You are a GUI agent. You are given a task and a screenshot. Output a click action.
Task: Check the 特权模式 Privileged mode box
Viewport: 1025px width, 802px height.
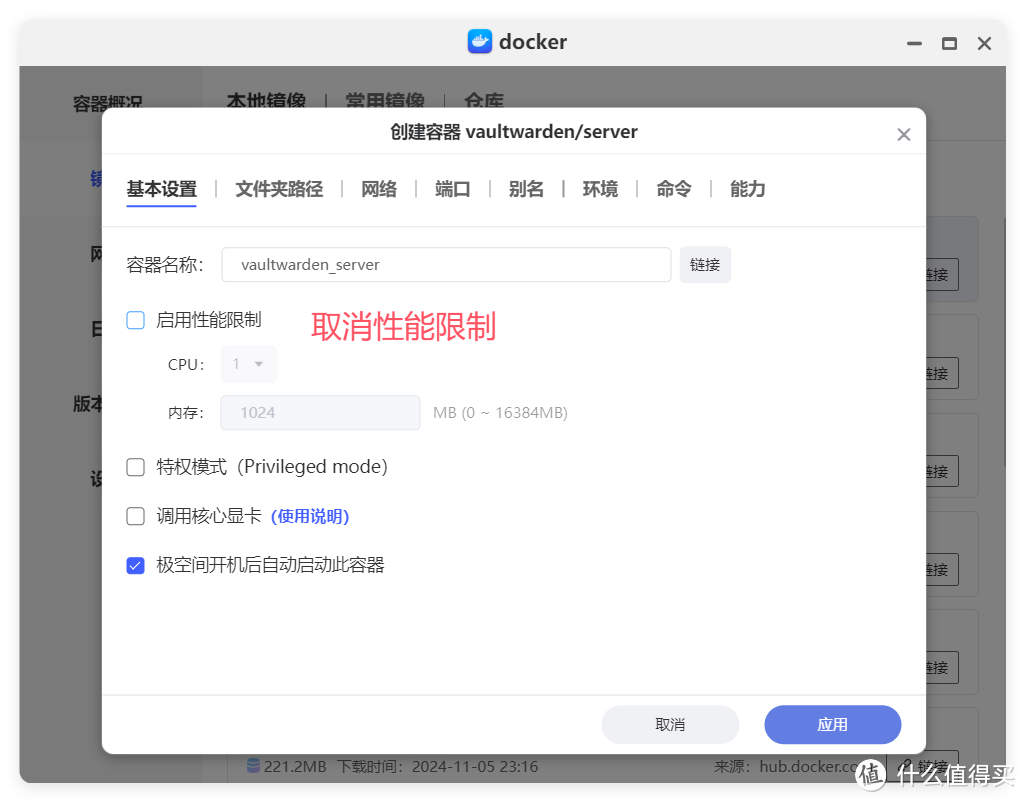(x=136, y=467)
